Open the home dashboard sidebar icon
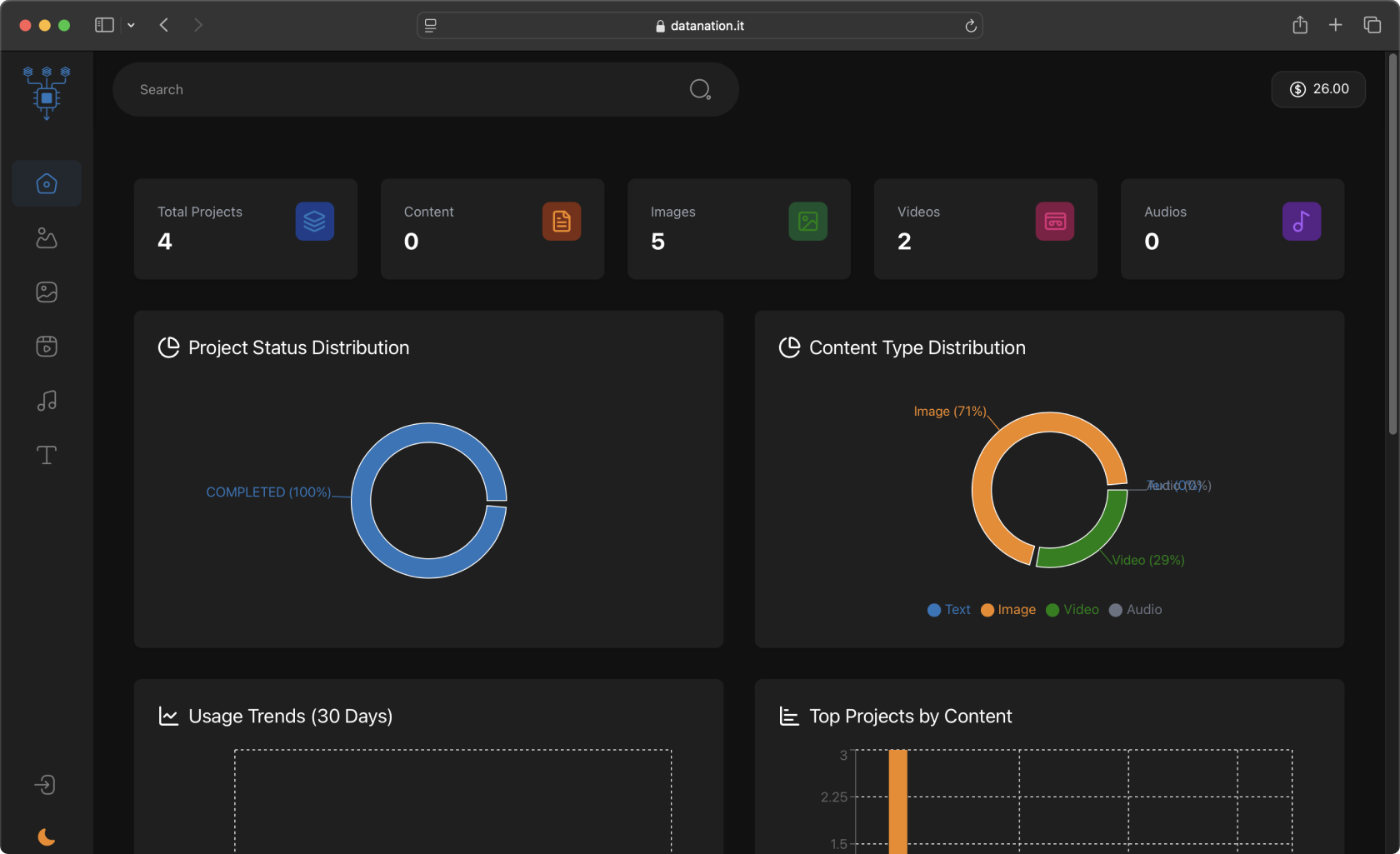Image resolution: width=1400 pixels, height=854 pixels. point(47,183)
